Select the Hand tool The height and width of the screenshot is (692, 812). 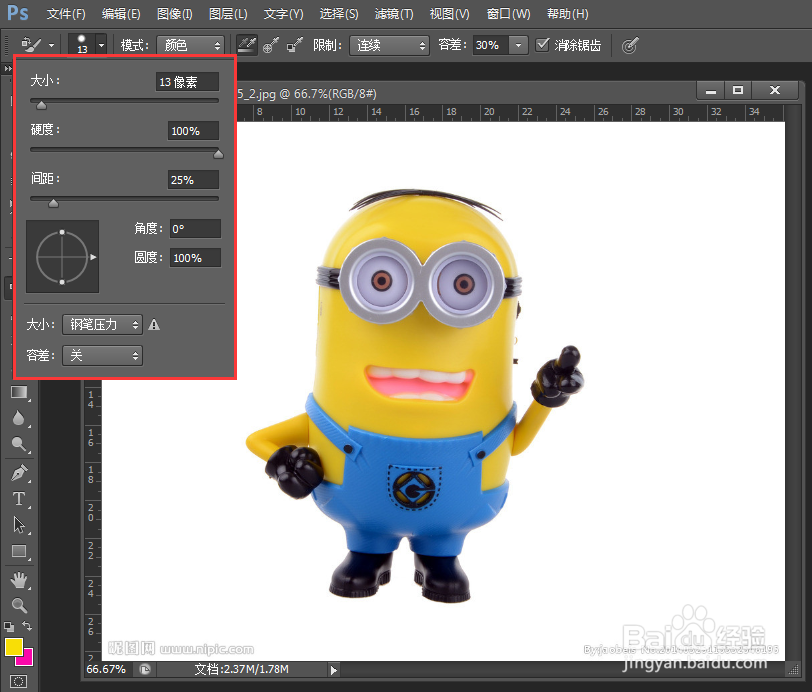(x=19, y=580)
